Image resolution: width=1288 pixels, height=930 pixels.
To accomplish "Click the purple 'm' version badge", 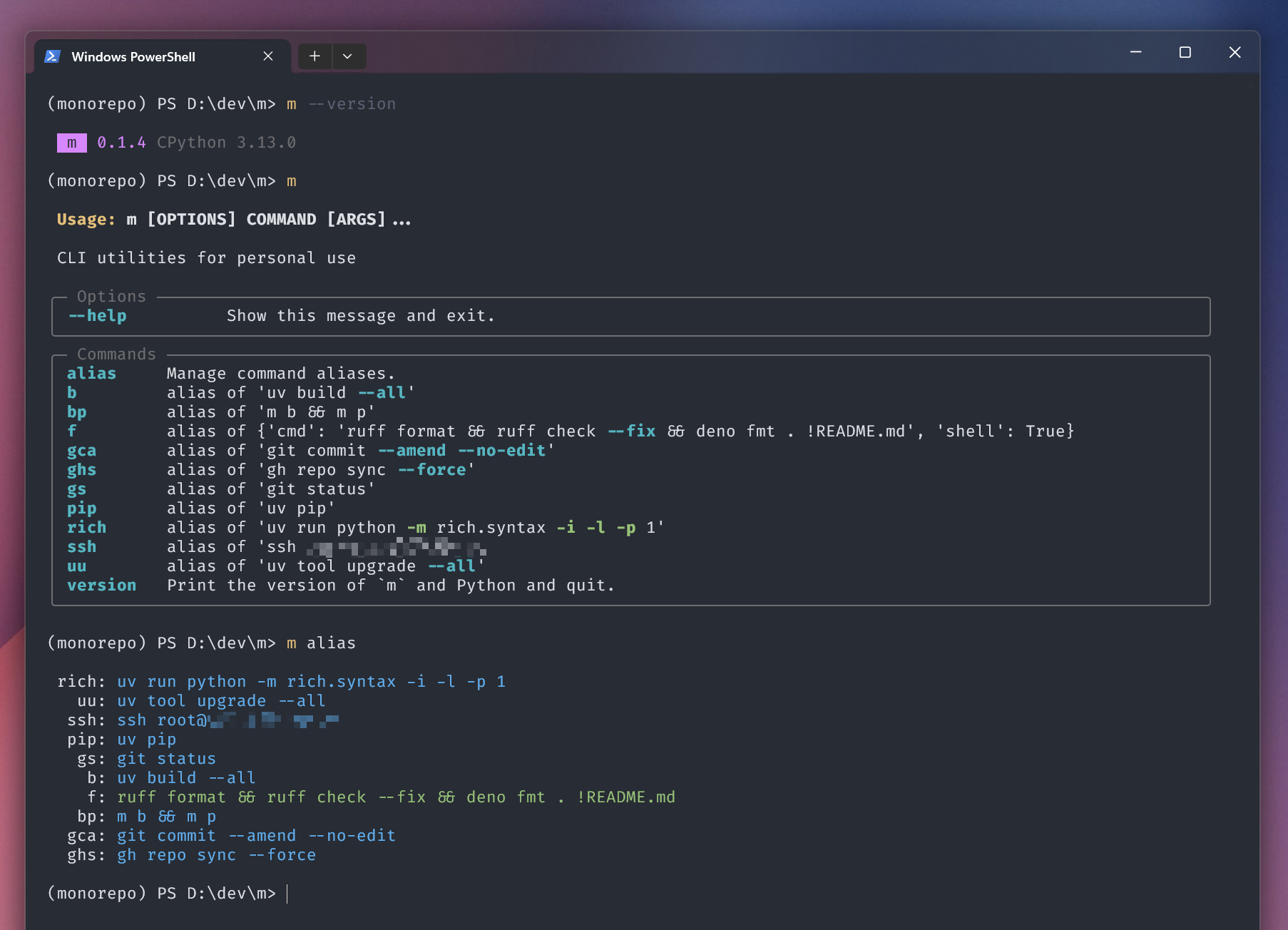I will coord(72,143).
